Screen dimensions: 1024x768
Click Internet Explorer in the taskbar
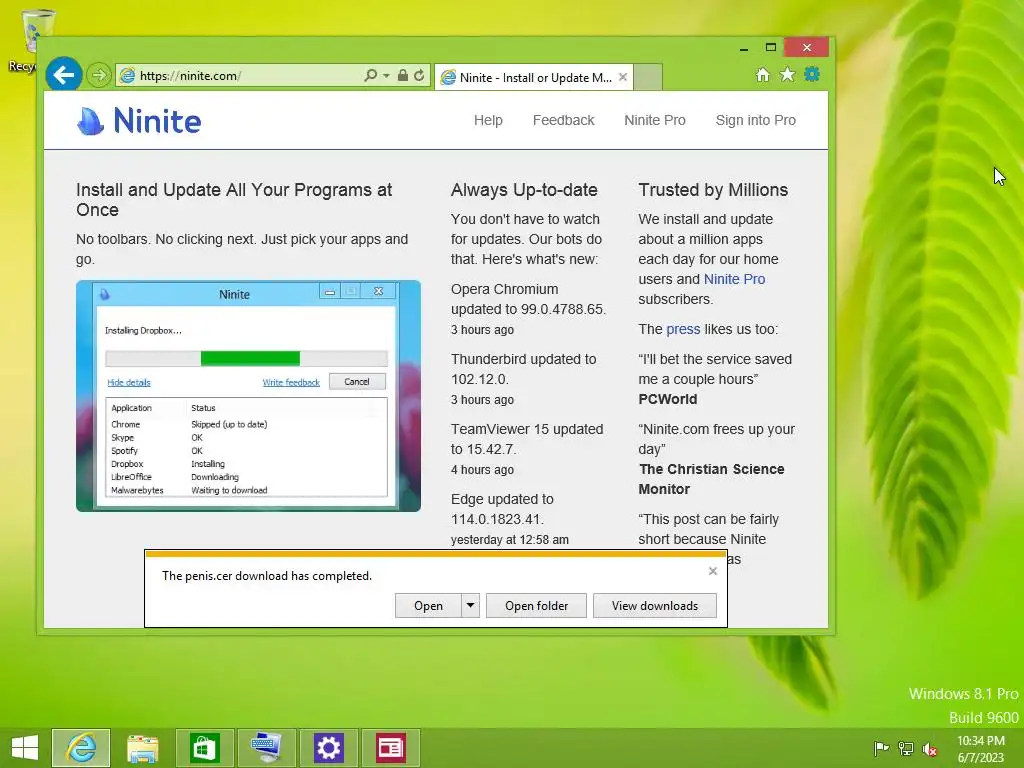(x=81, y=748)
